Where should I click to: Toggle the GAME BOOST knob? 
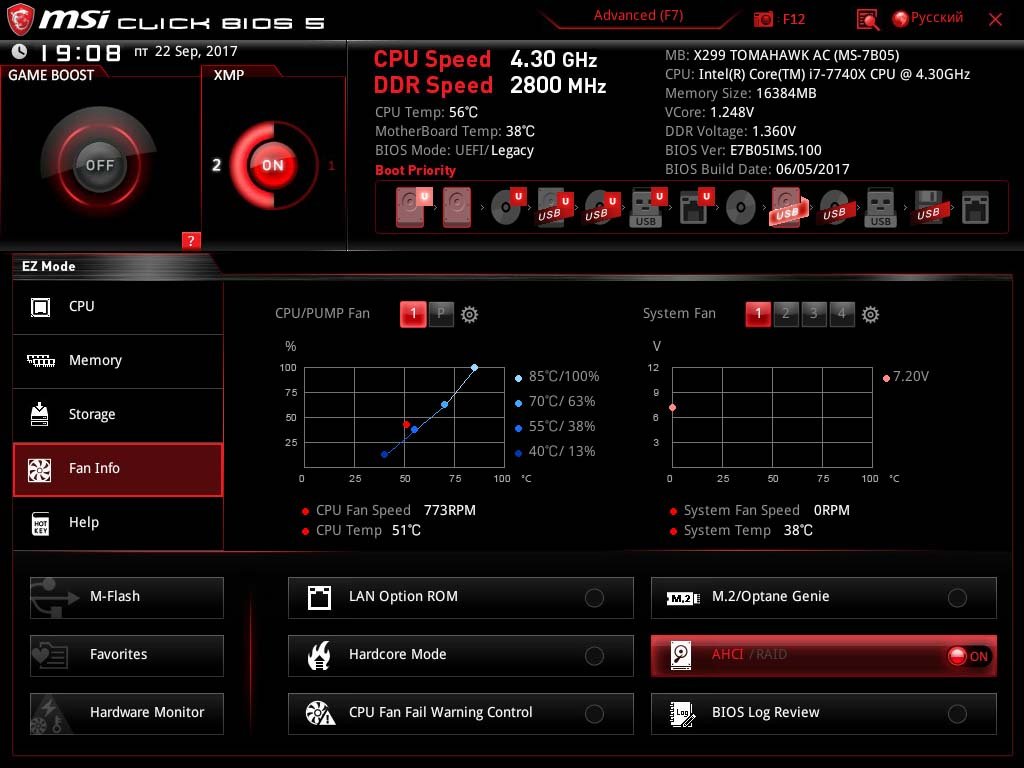(x=99, y=165)
